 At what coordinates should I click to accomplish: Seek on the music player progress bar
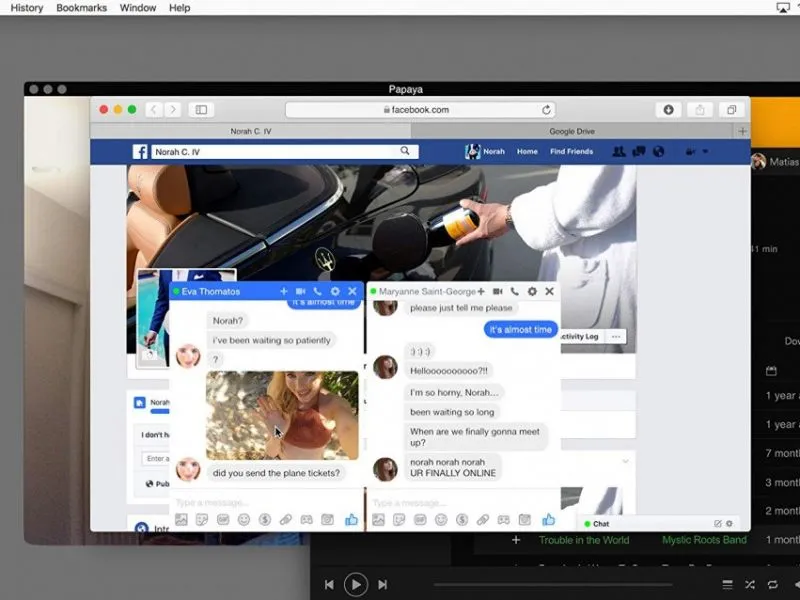point(553,585)
